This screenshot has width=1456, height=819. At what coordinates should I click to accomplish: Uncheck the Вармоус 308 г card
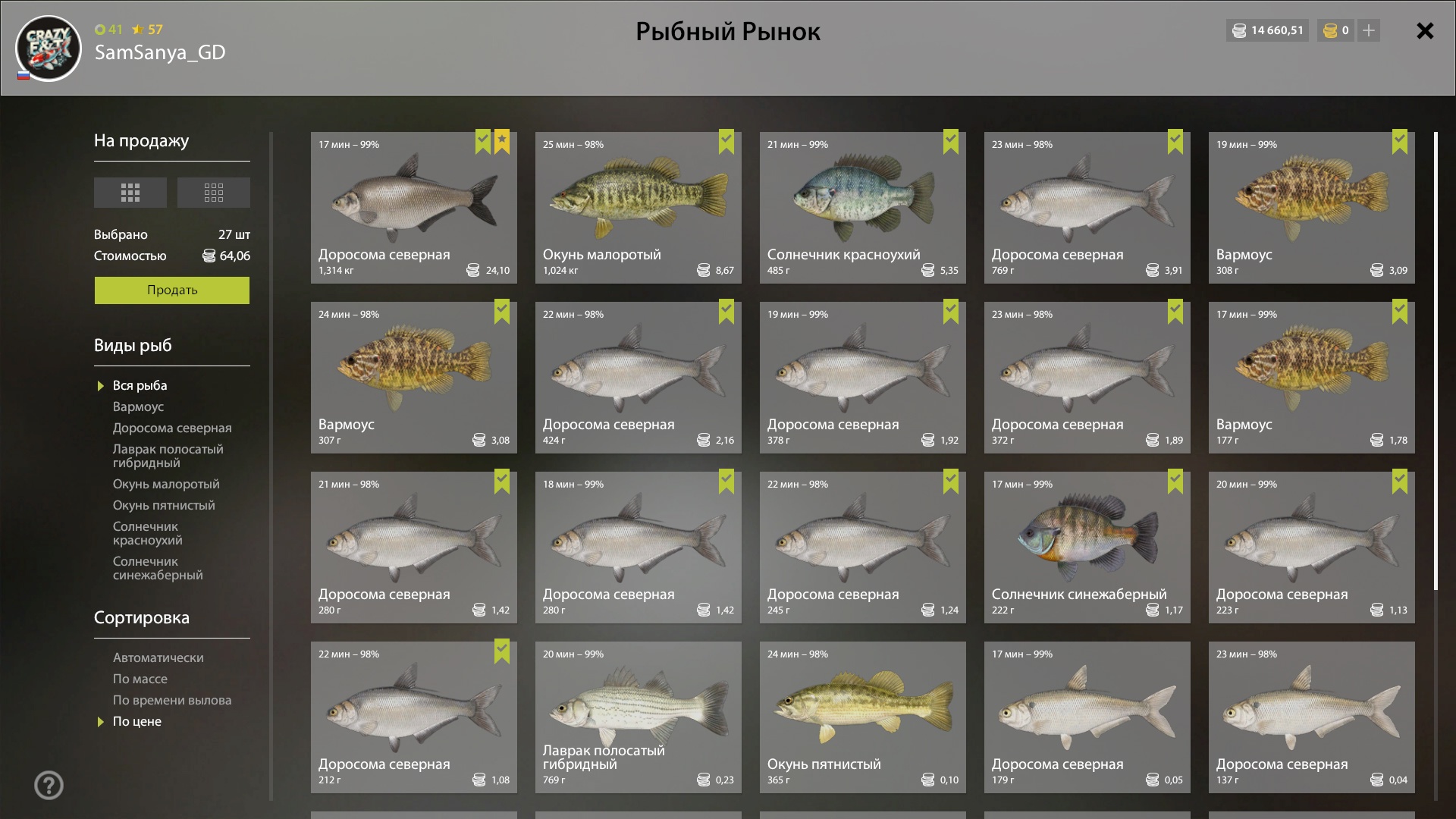click(x=1400, y=142)
